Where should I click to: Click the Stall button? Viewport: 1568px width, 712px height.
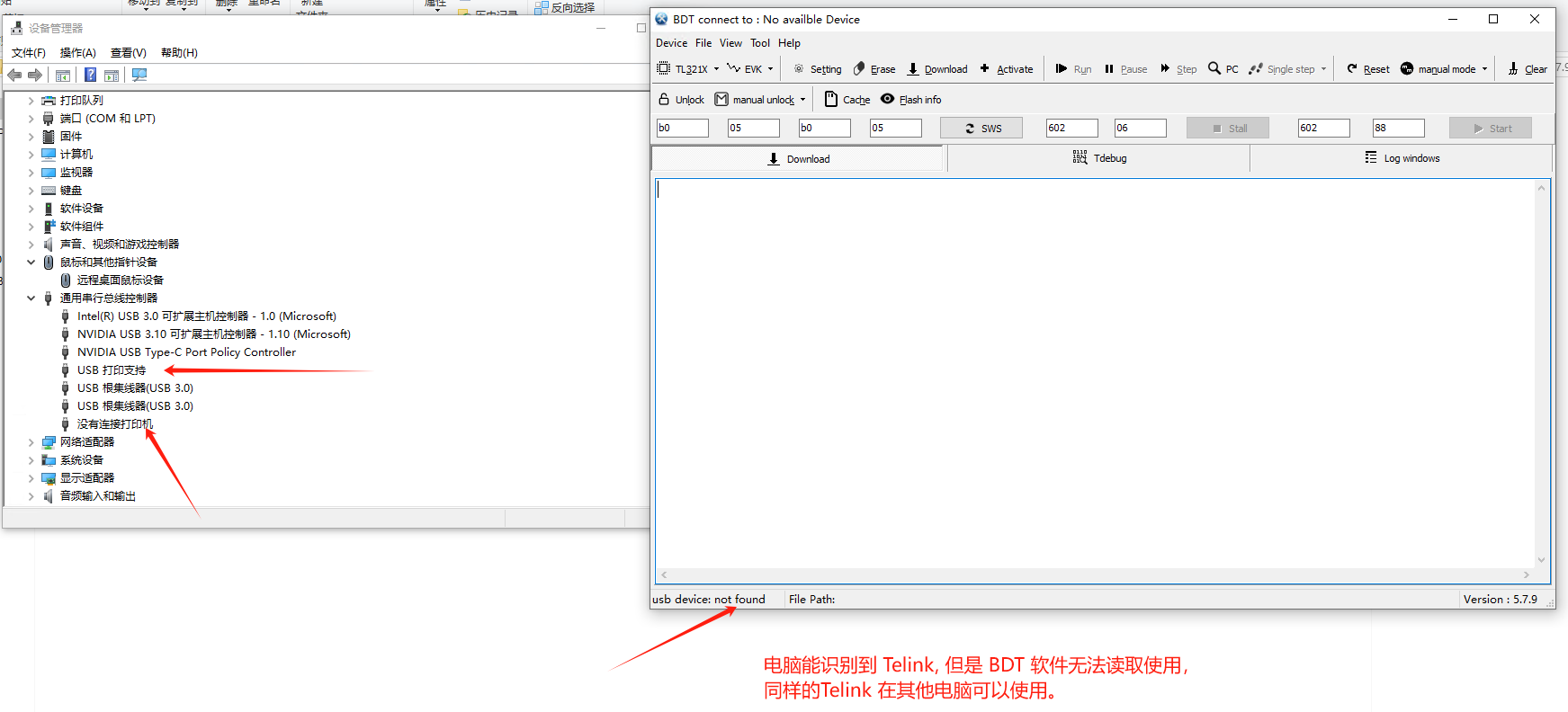1228,129
